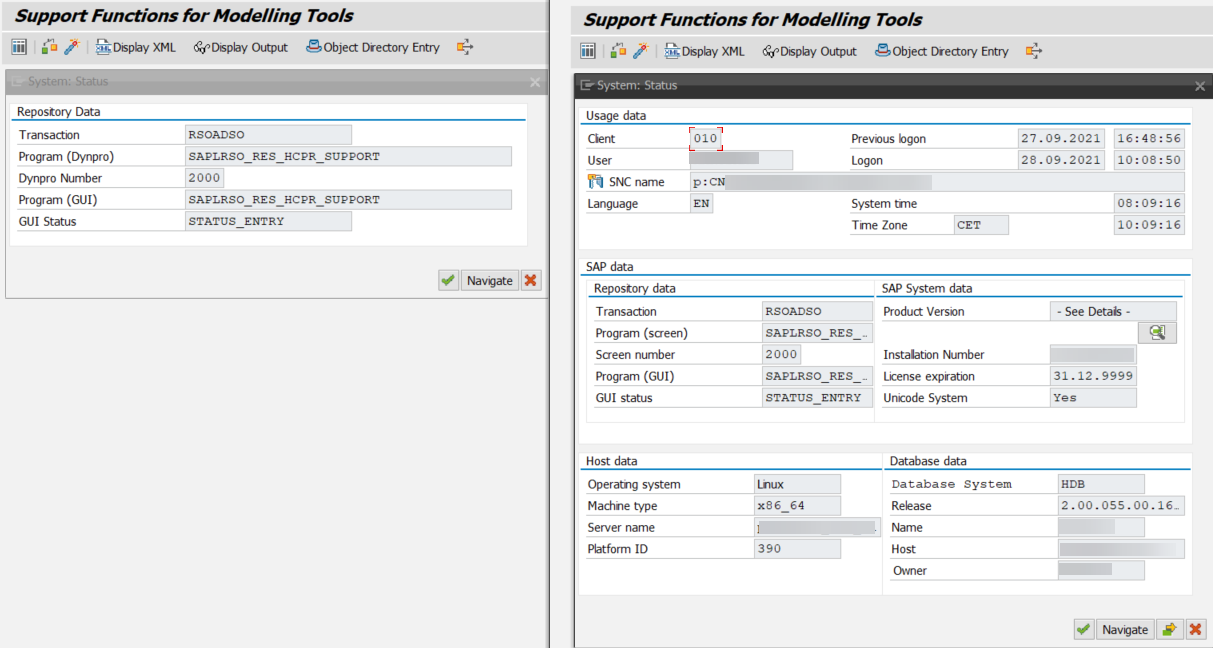The height and width of the screenshot is (648, 1213).
Task: Click the Language field showing EN
Action: pos(702,203)
